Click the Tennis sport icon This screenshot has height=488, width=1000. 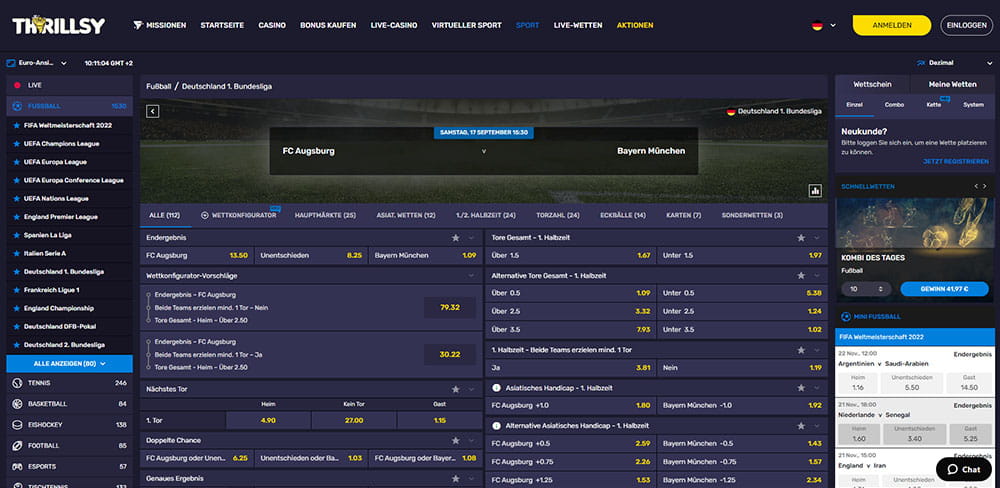pyautogui.click(x=17, y=383)
